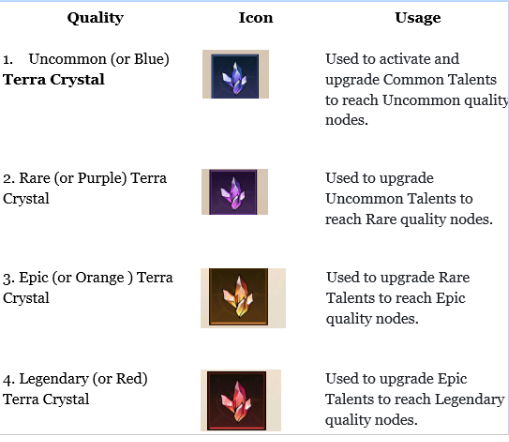Click the blue Uncommon Terra Crystal icon
Screen dimensions: 509x442
235,76
